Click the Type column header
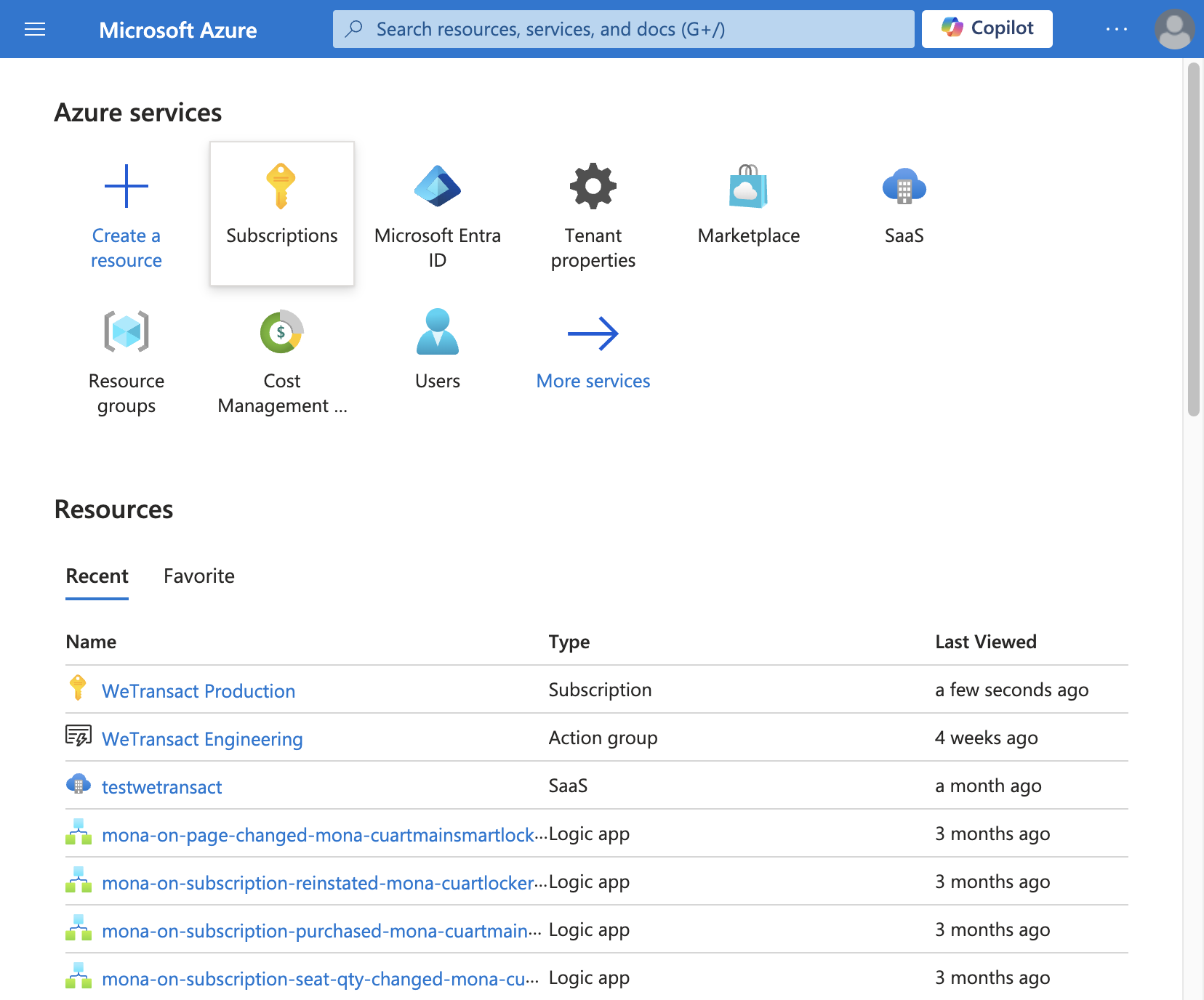1204x1000 pixels. tap(569, 642)
